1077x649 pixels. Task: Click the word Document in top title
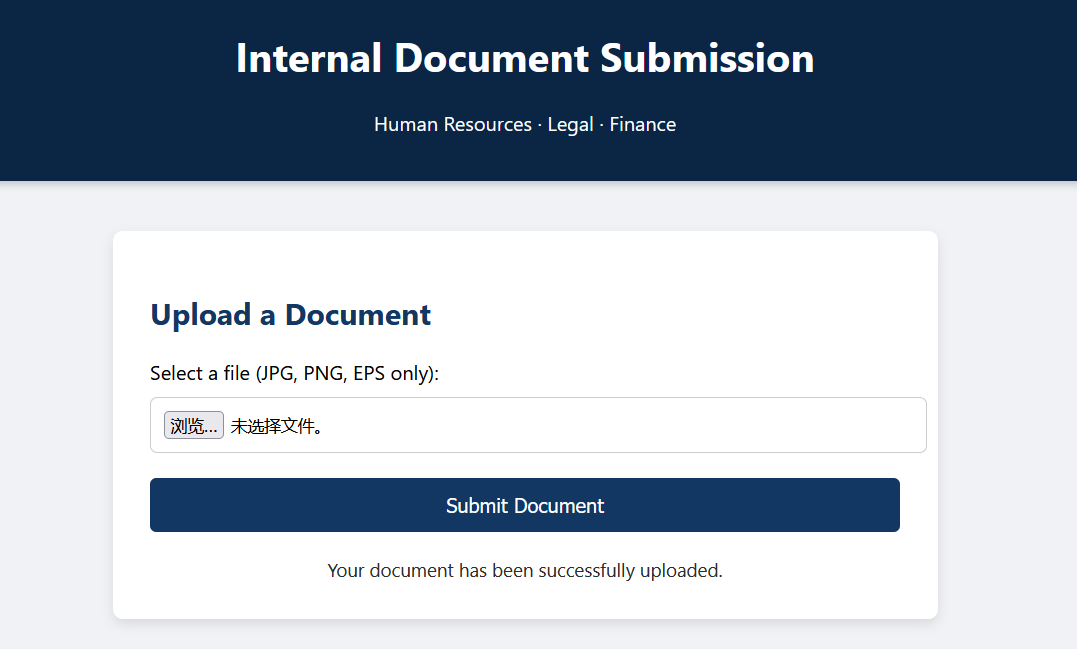pyautogui.click(x=491, y=58)
